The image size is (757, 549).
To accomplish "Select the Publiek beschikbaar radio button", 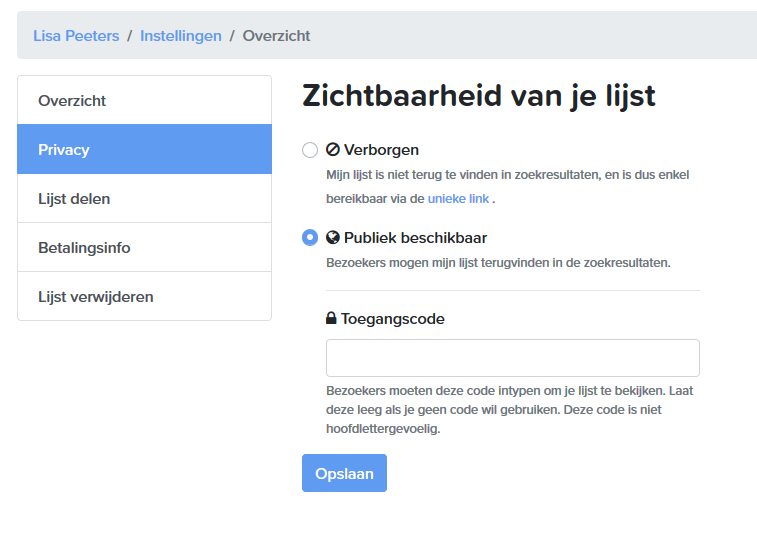I will [x=310, y=238].
